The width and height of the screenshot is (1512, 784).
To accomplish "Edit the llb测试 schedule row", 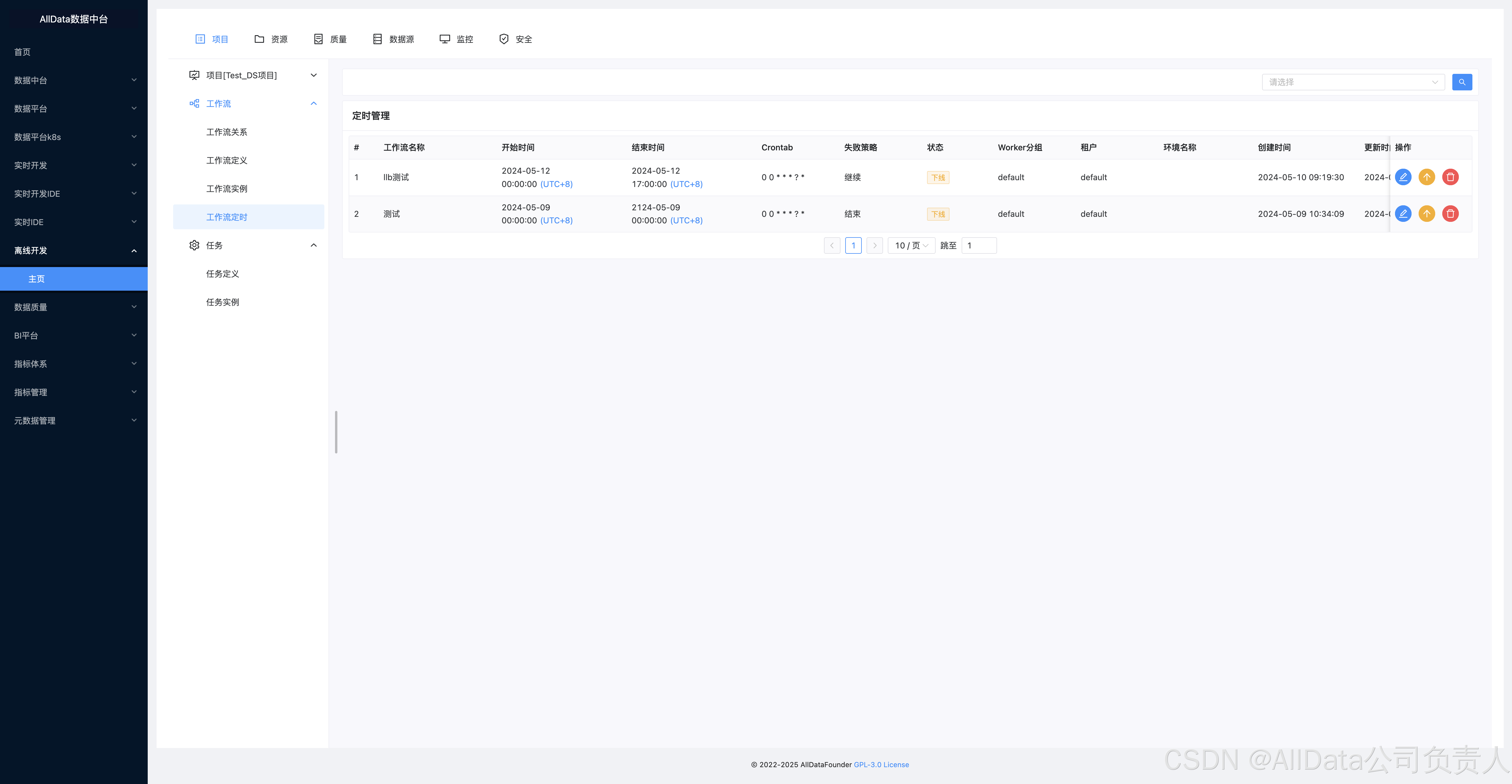I will 1403,177.
